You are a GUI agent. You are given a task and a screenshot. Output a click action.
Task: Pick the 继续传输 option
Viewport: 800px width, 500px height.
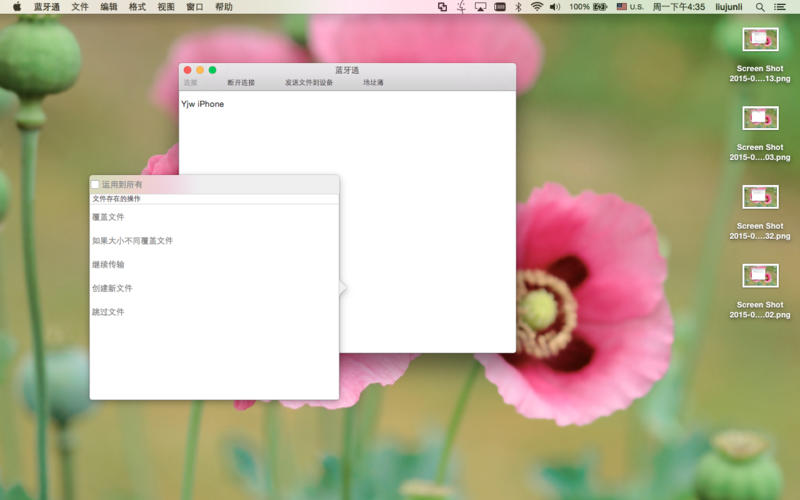click(x=108, y=265)
